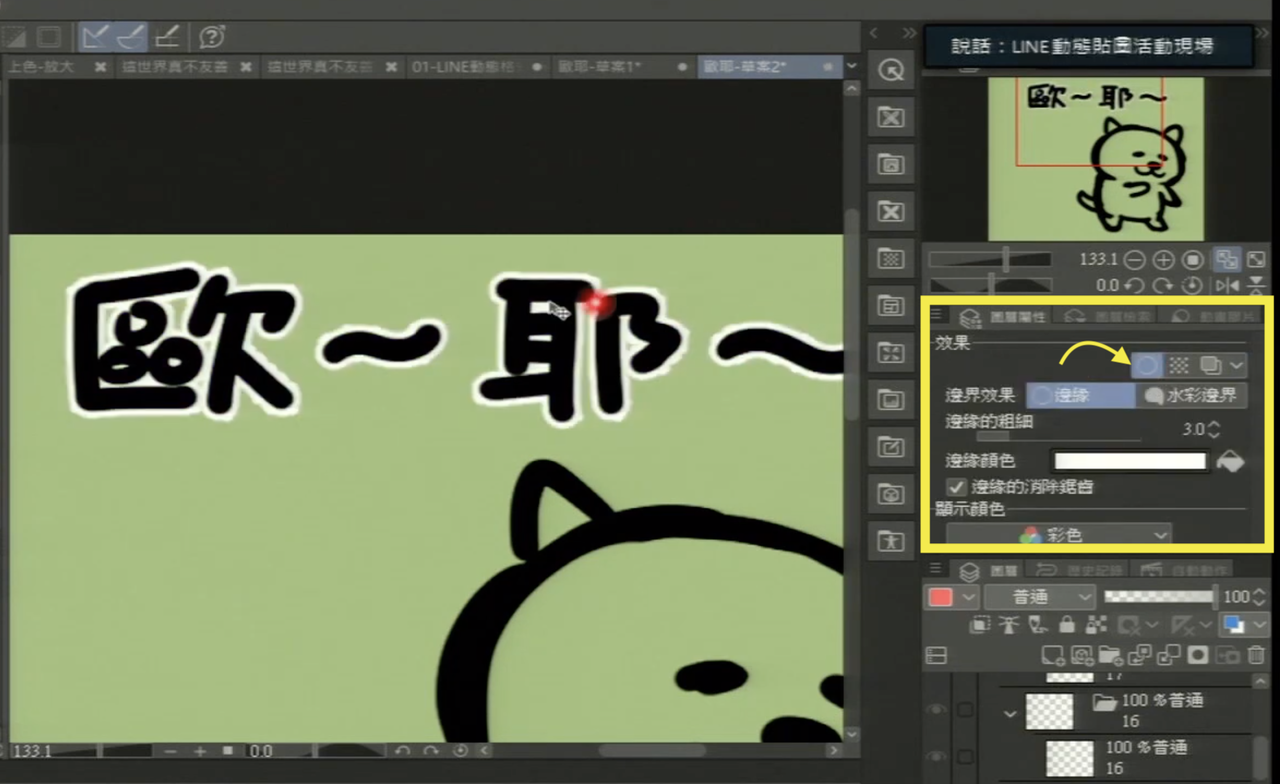Image resolution: width=1280 pixels, height=784 pixels.
Task: Click the layer opacity slider
Action: tap(1160, 597)
